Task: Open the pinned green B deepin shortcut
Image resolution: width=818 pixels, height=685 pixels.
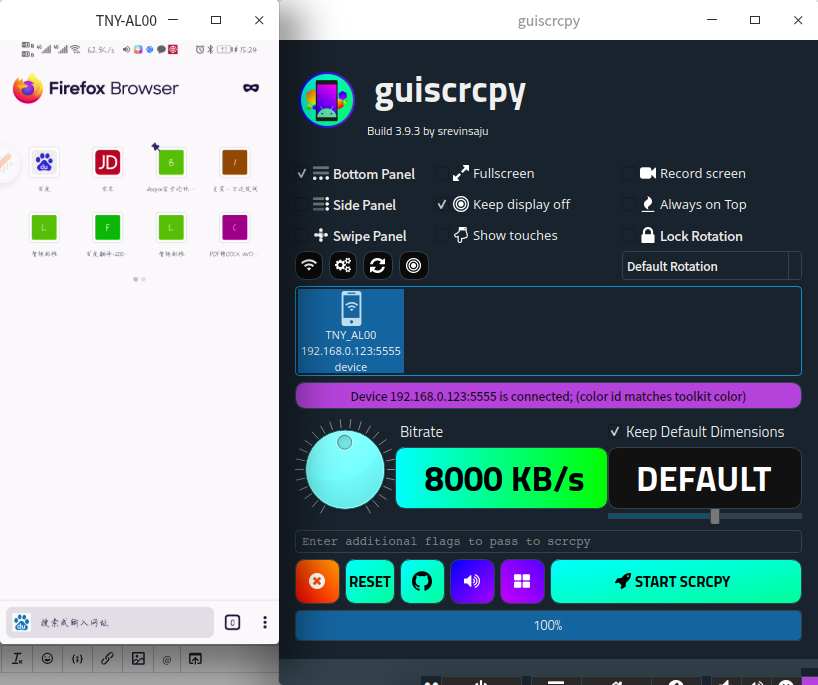Action: (x=171, y=162)
